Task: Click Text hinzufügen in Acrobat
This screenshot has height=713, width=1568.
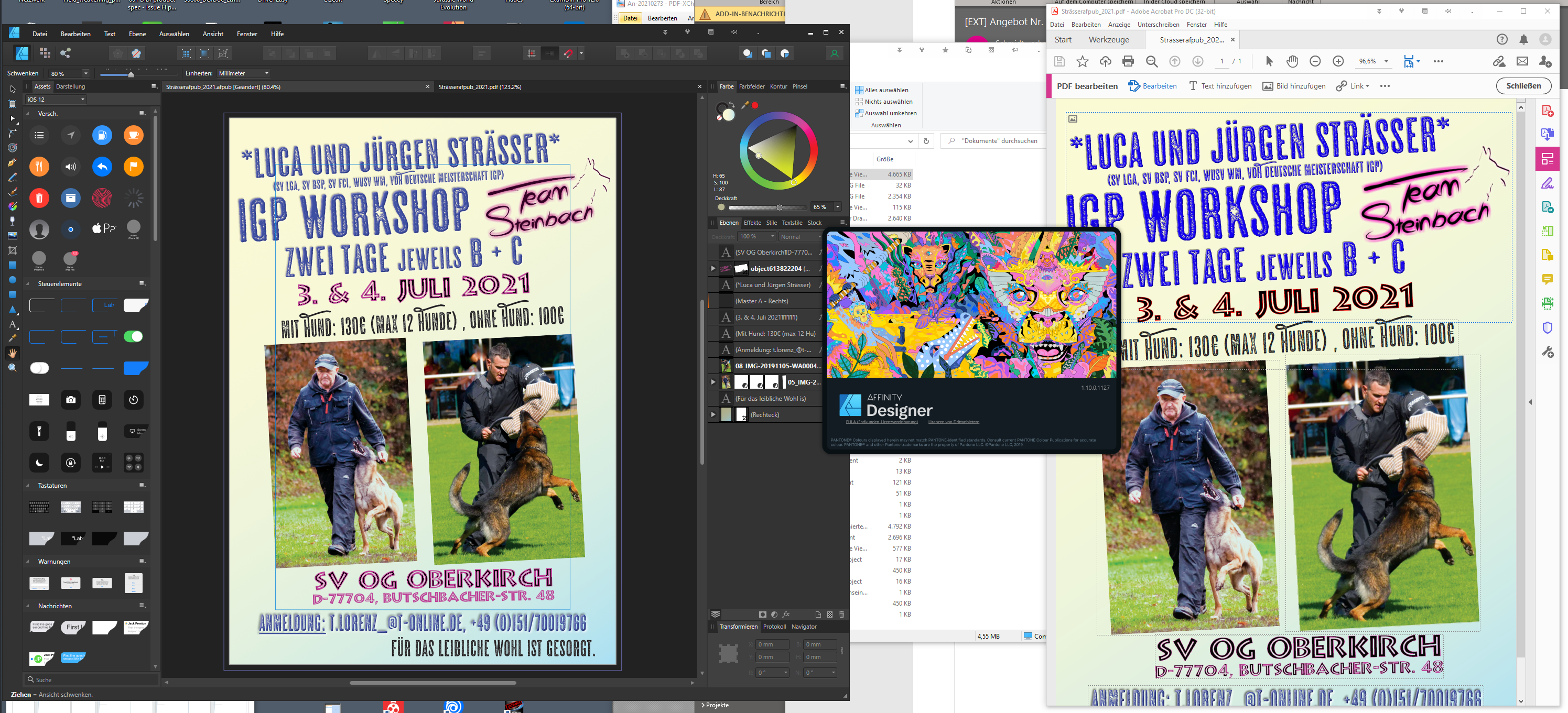Action: [x=1220, y=86]
